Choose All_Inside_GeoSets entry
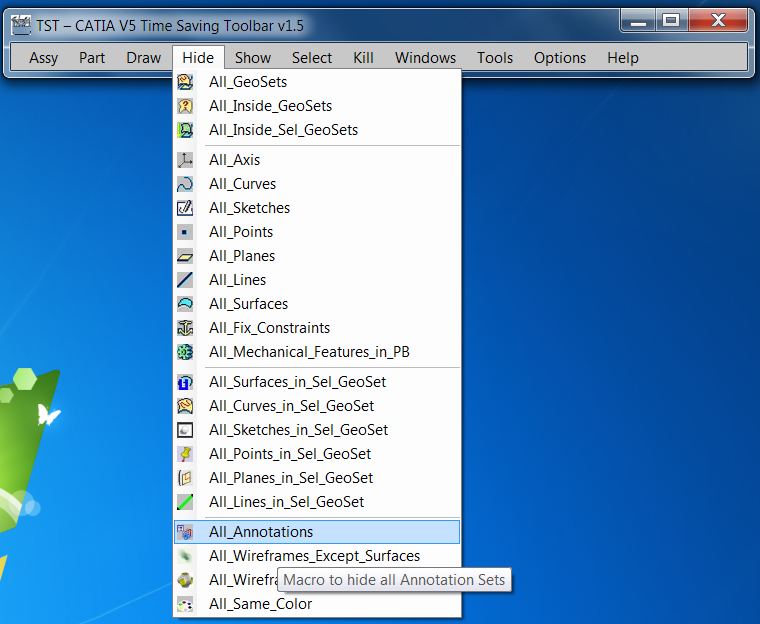760x624 pixels. pos(317,106)
